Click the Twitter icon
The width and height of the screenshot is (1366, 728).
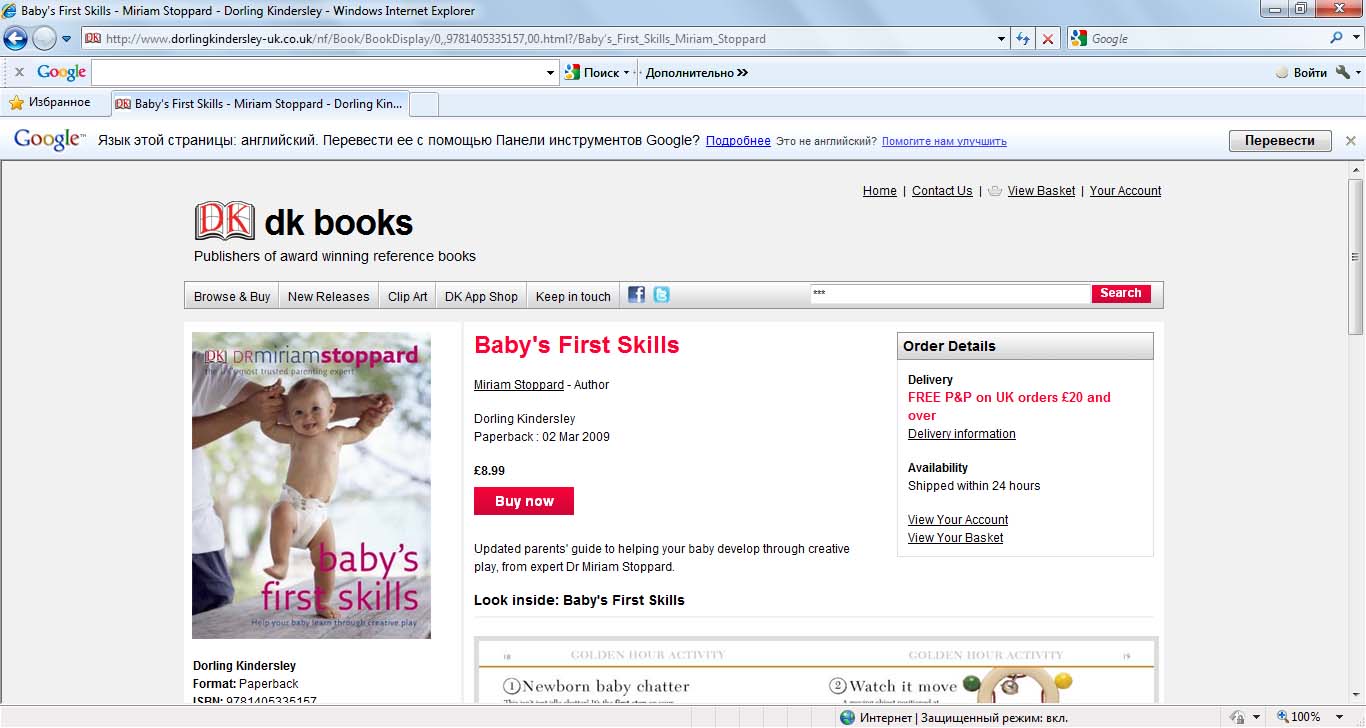coord(661,294)
